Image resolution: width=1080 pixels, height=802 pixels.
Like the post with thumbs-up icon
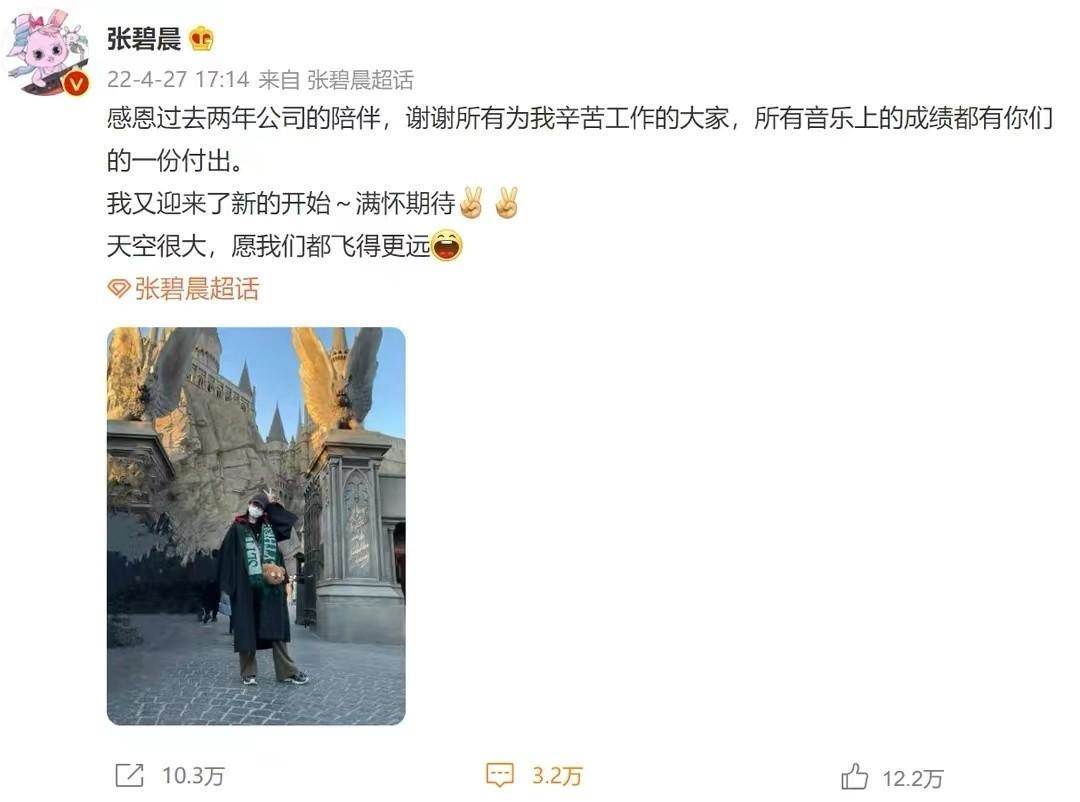(855, 777)
